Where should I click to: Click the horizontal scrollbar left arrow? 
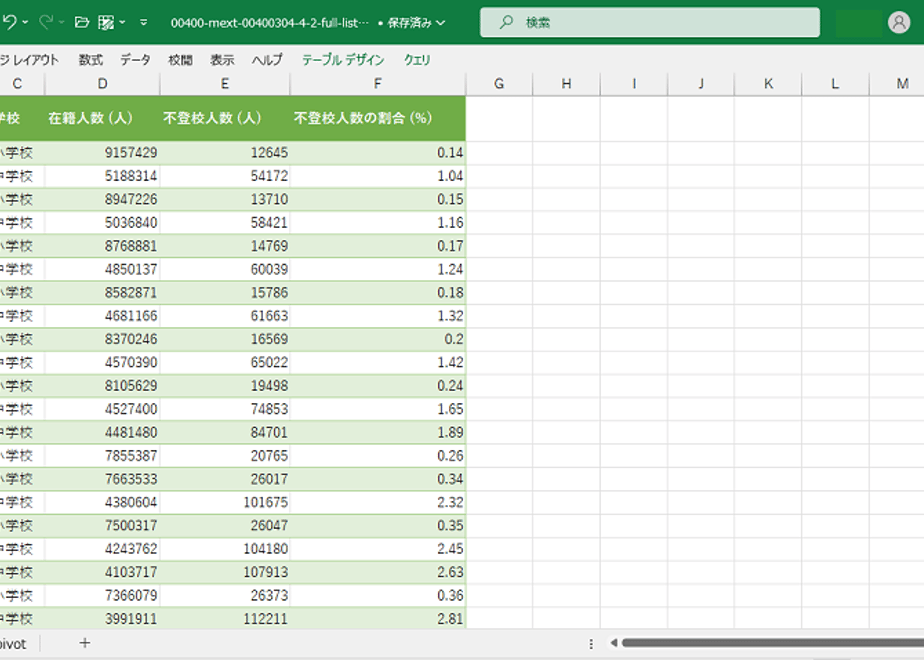(x=613, y=643)
